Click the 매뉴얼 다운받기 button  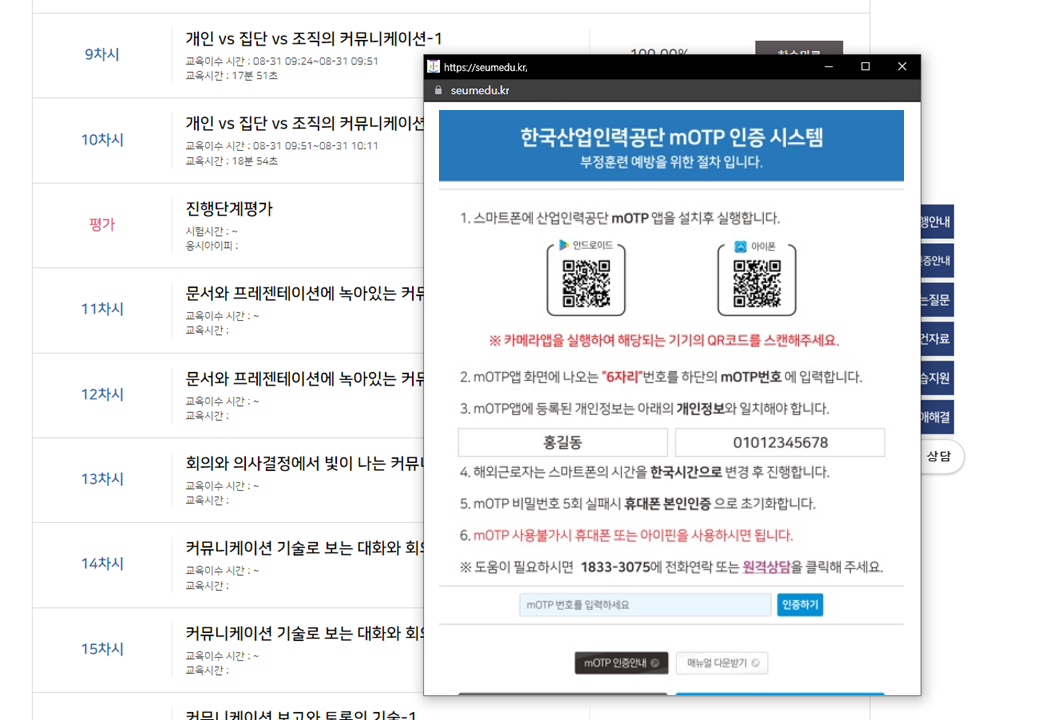point(722,663)
